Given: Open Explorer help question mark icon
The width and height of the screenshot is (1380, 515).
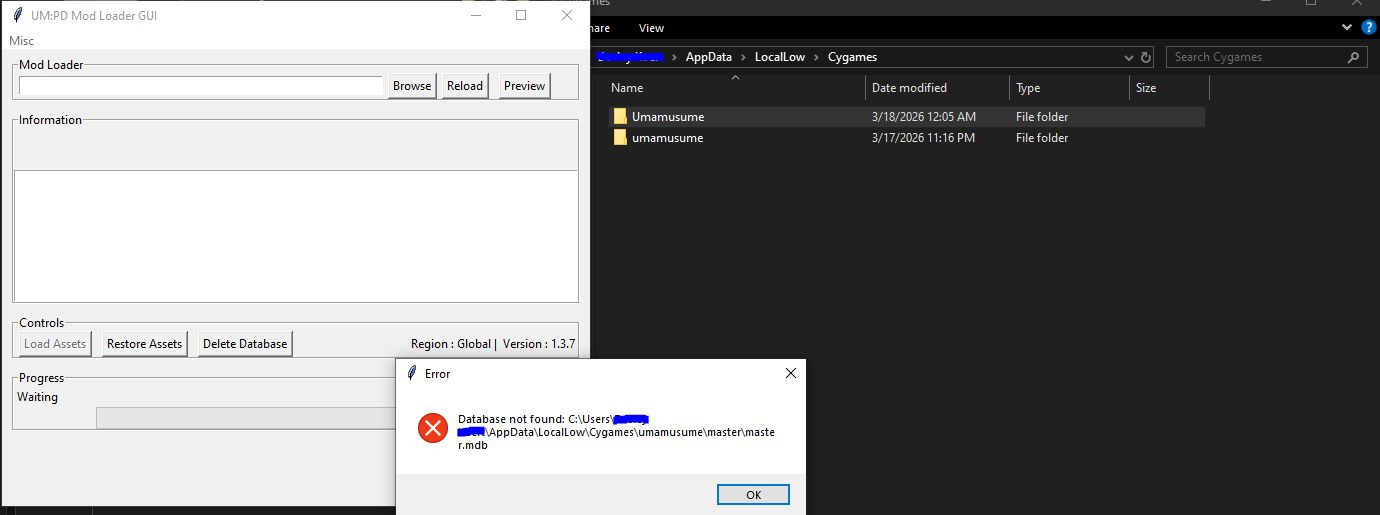Looking at the screenshot, I should [x=1369, y=28].
